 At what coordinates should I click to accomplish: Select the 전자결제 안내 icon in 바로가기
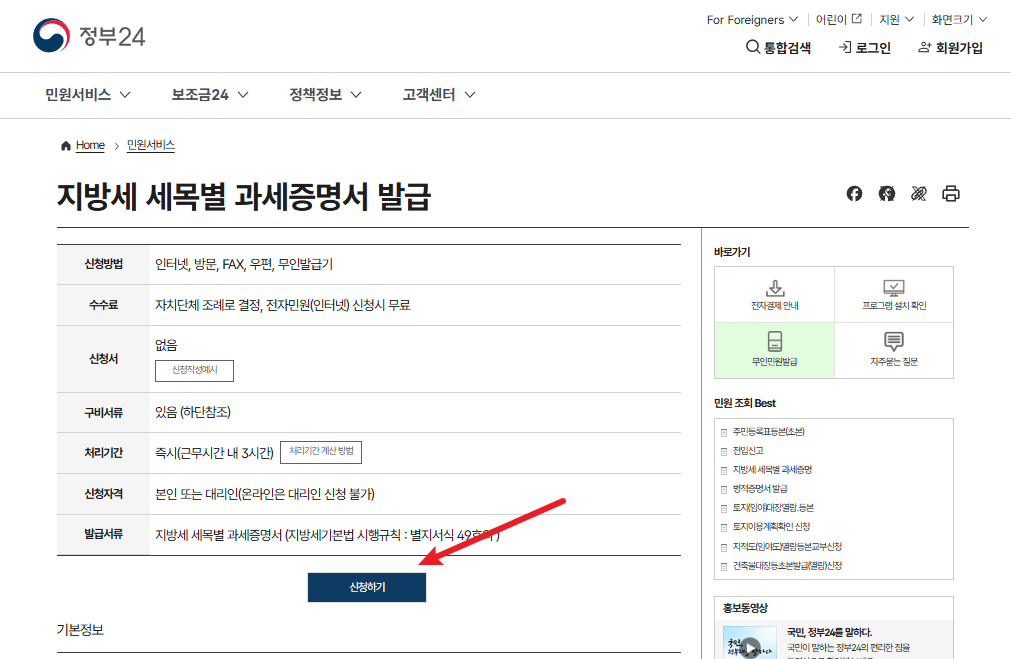[x=773, y=293]
